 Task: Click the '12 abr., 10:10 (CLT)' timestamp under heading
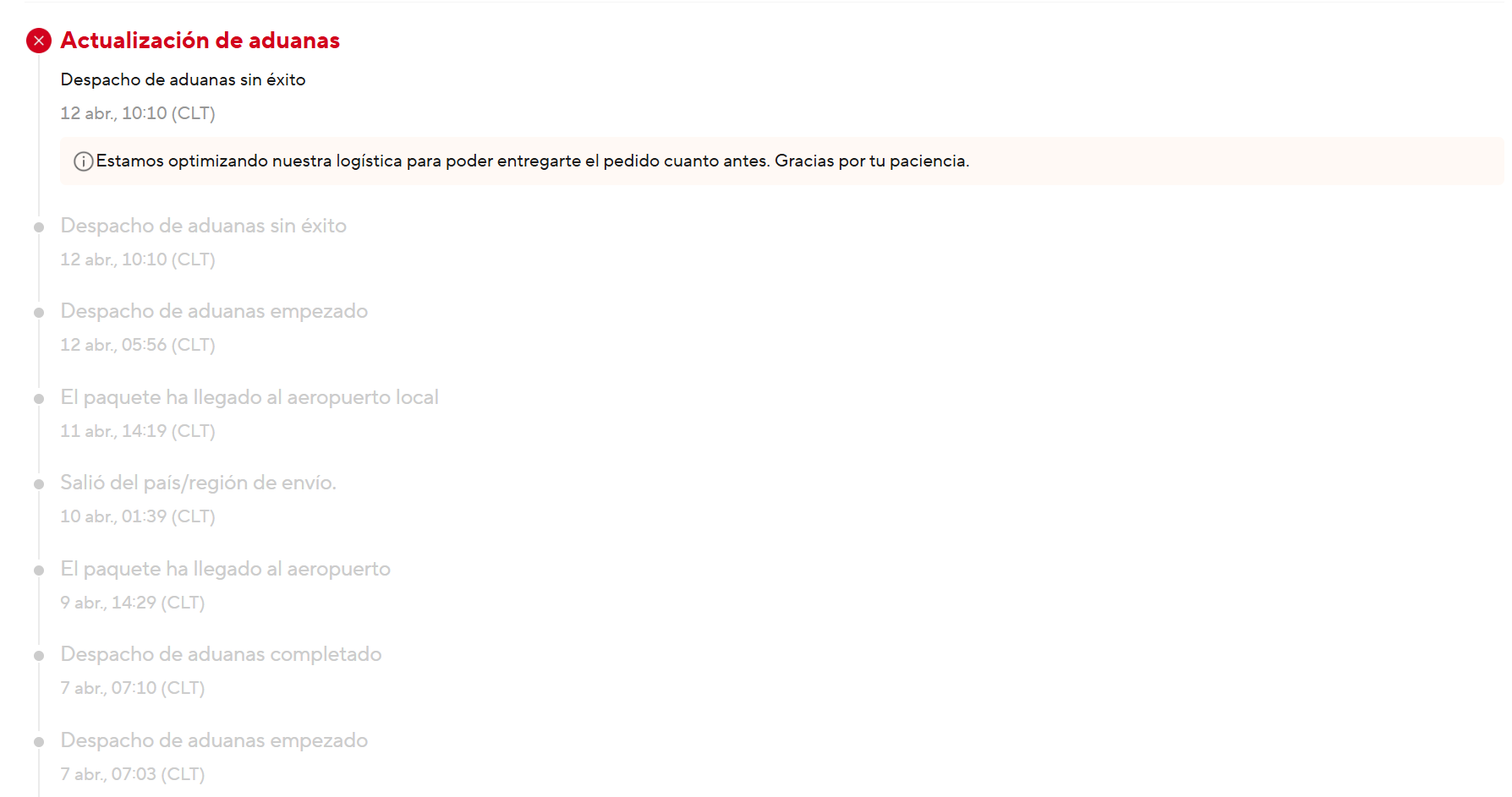[138, 113]
